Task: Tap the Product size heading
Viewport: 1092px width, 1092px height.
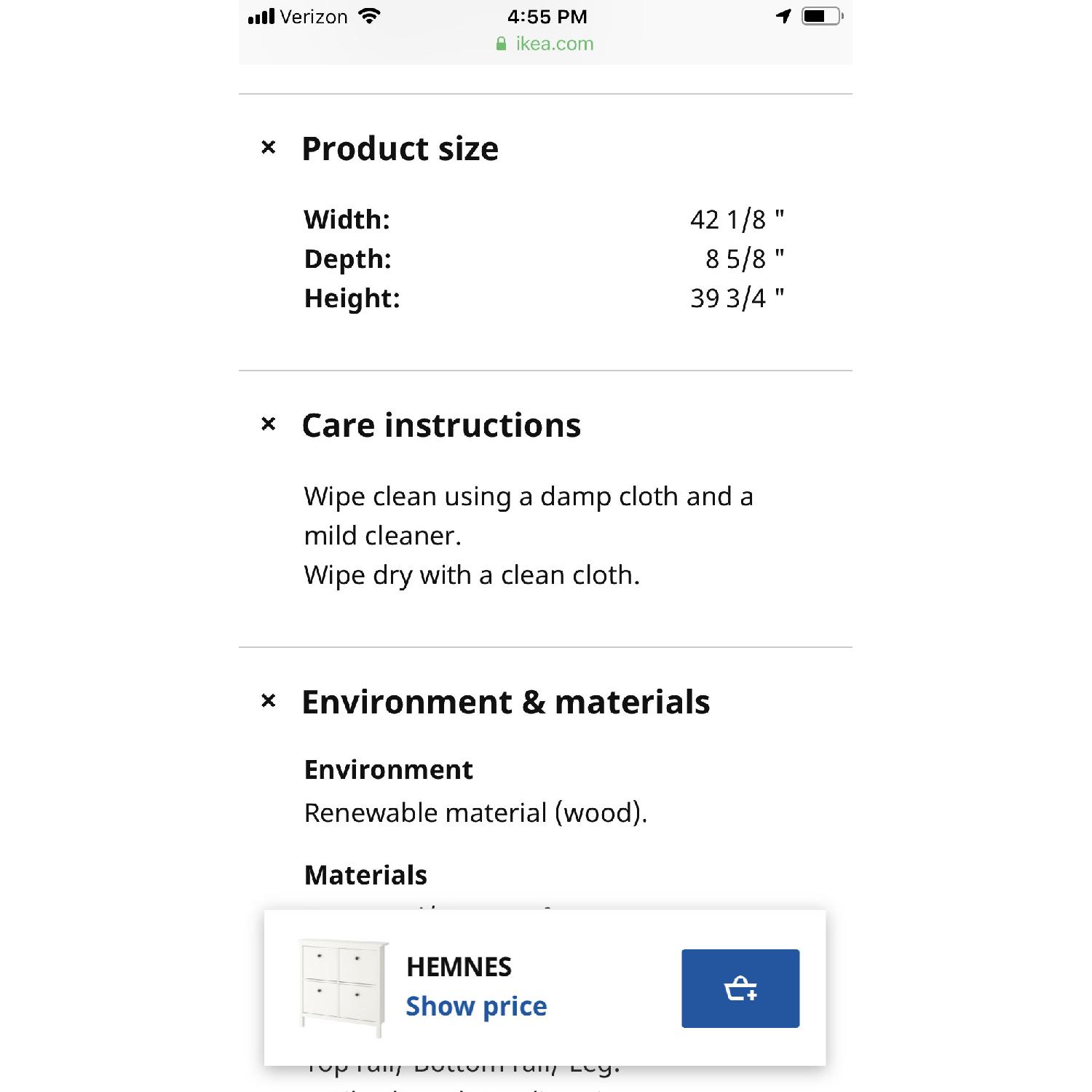Action: tap(400, 149)
